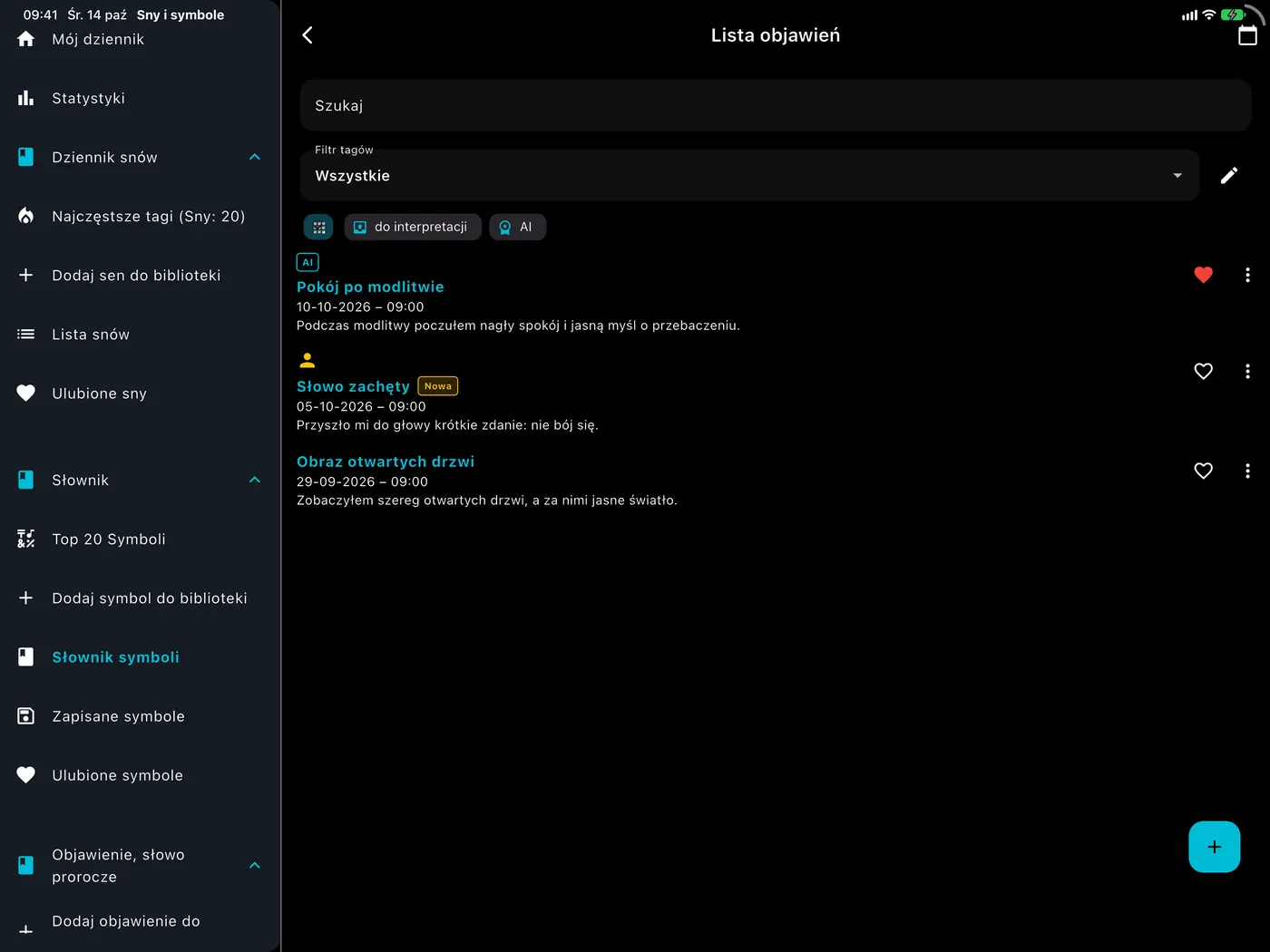The width and height of the screenshot is (1270, 952).
Task: Collapse the Dziennik snów section
Action: [255, 157]
